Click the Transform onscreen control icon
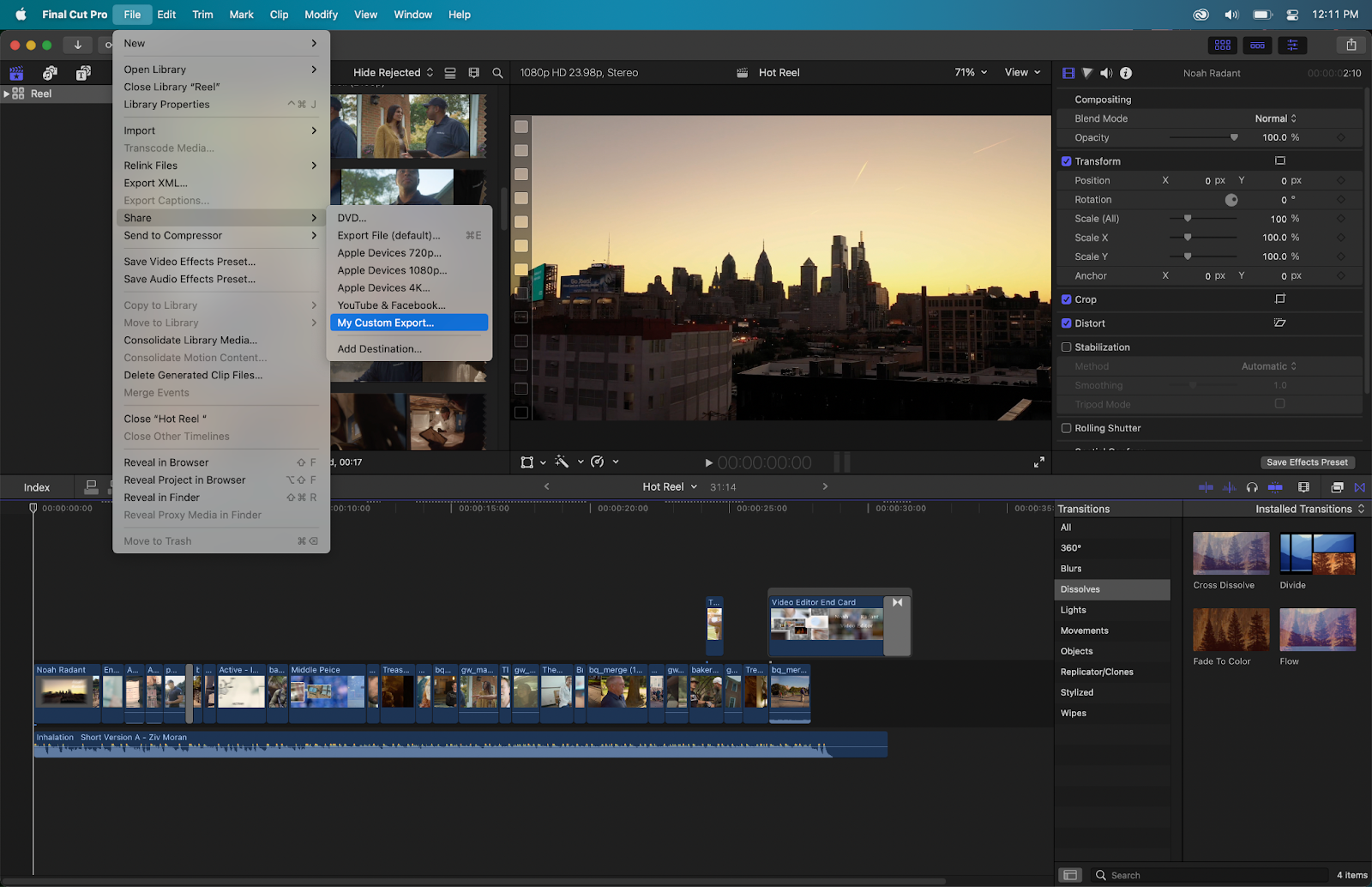The height and width of the screenshot is (887, 1372). tap(1280, 160)
